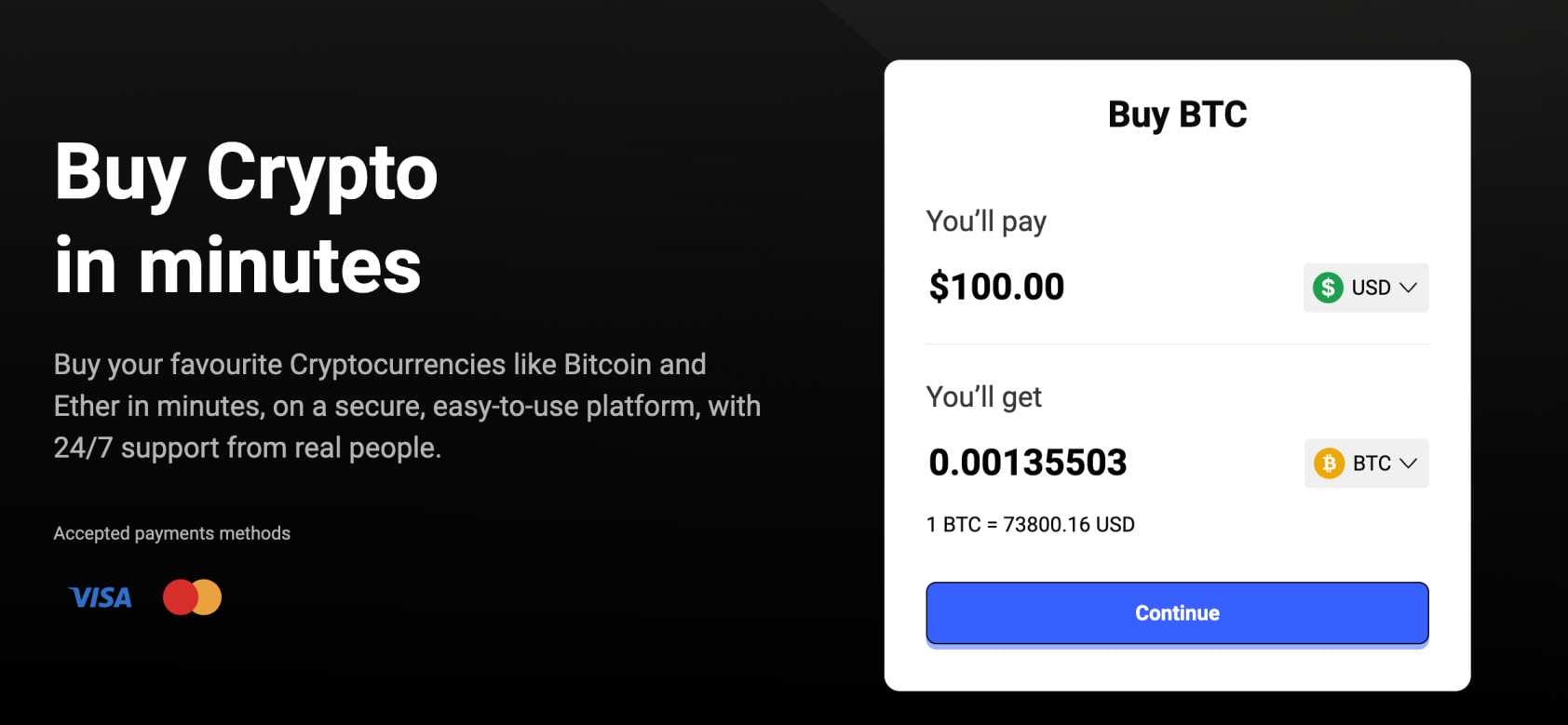Click the You'll pay label

tap(986, 221)
